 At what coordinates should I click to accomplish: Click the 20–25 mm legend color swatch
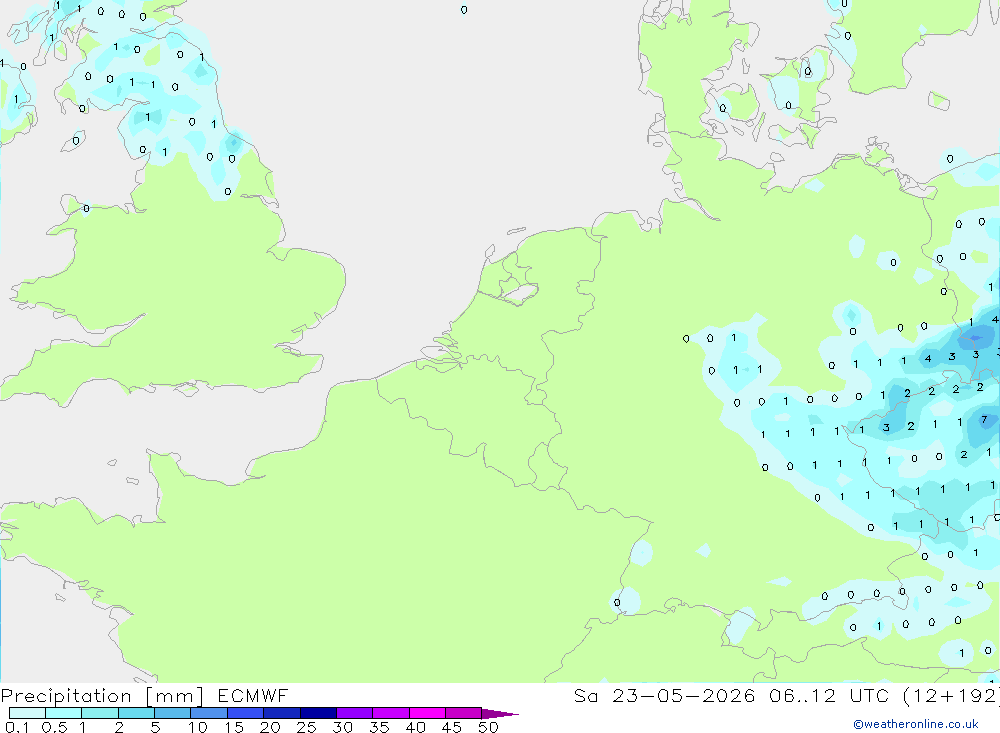pyautogui.click(x=282, y=713)
